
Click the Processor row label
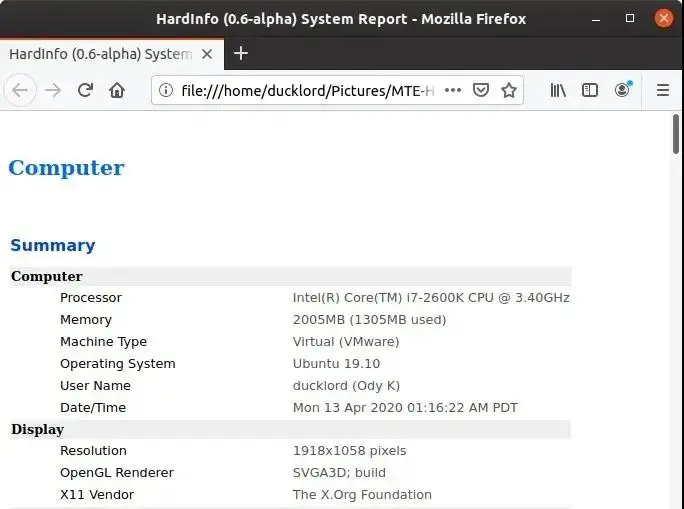pyautogui.click(x=91, y=297)
